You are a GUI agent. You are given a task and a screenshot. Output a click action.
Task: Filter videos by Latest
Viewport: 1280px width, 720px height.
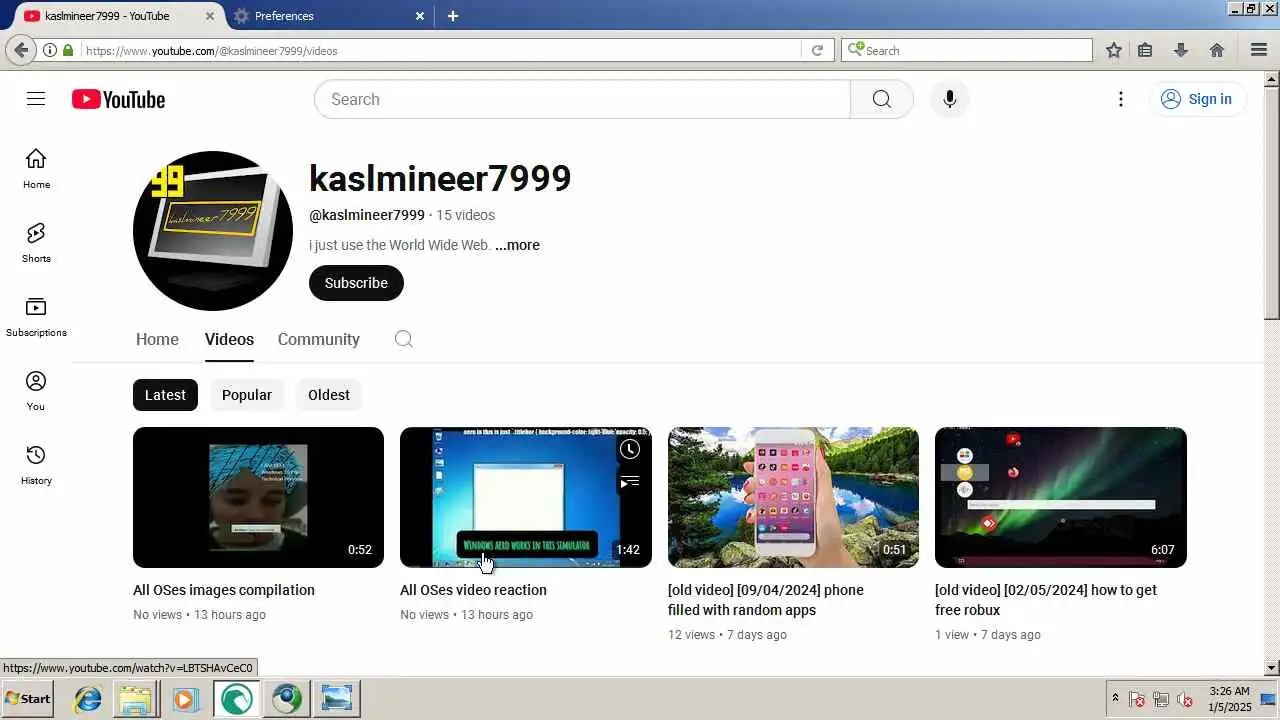pyautogui.click(x=165, y=395)
